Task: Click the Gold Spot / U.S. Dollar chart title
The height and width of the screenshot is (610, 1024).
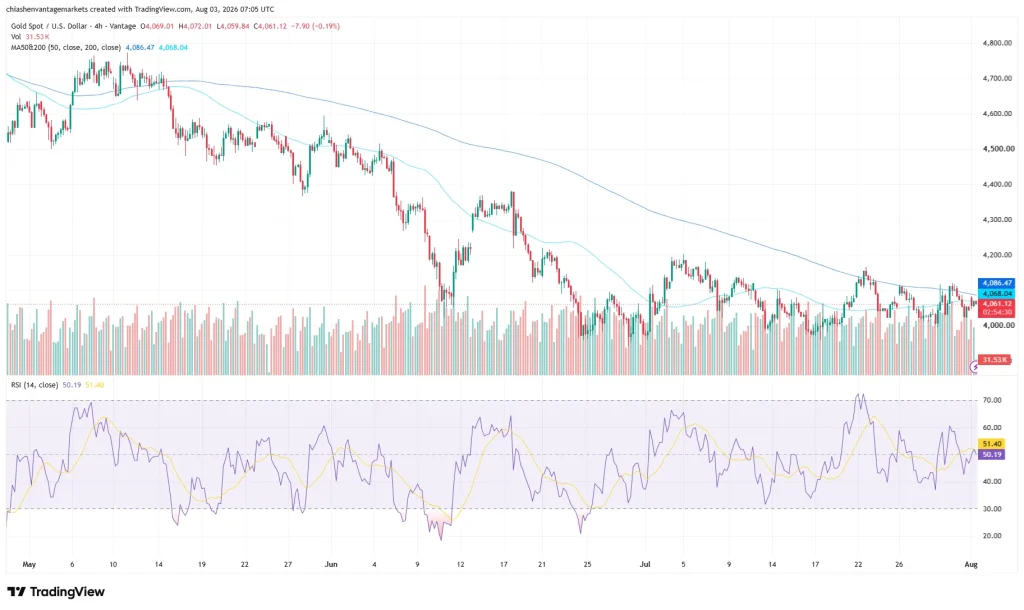Action: (x=73, y=26)
